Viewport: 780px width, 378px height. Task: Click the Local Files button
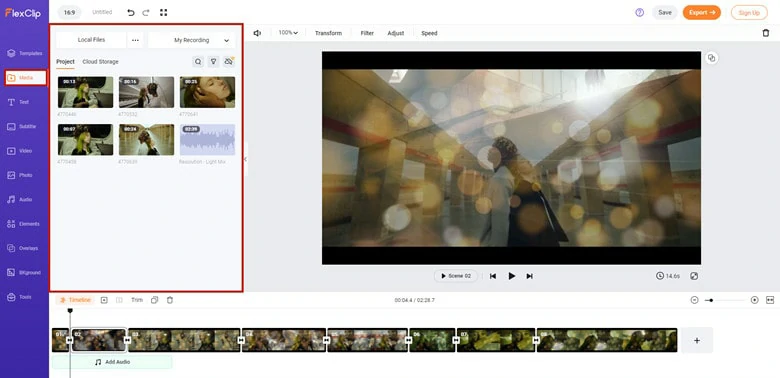91,40
